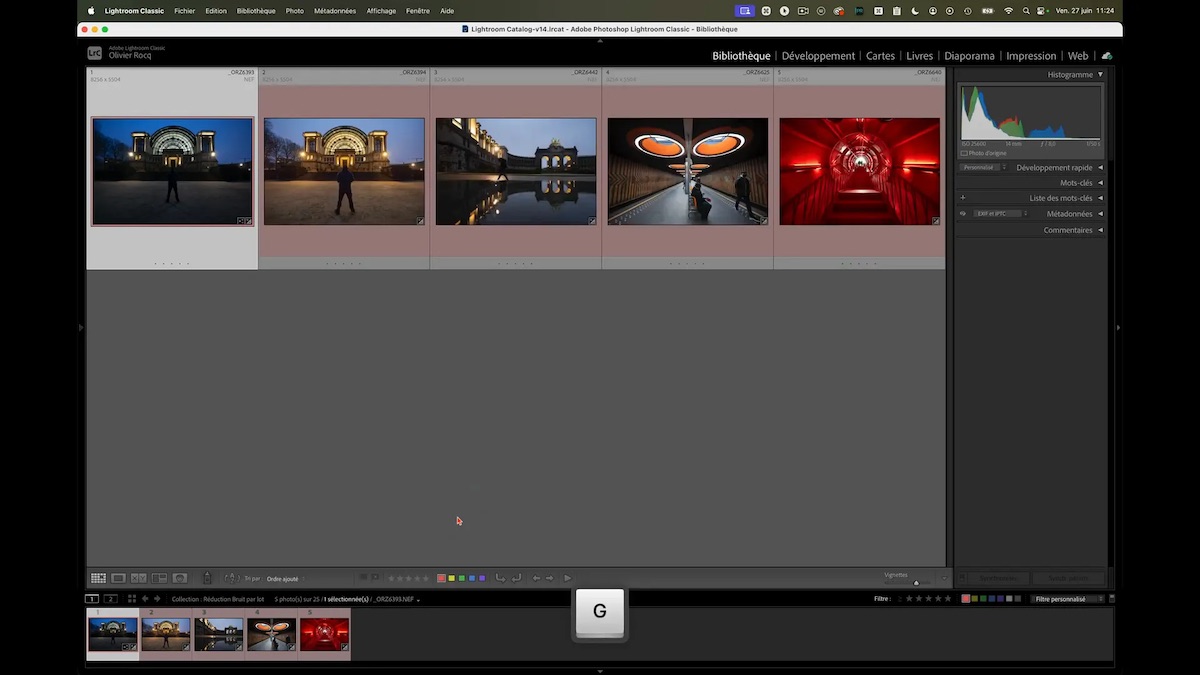Toggle the flag status in the toolbar
Image resolution: width=1200 pixels, height=675 pixels.
365,578
